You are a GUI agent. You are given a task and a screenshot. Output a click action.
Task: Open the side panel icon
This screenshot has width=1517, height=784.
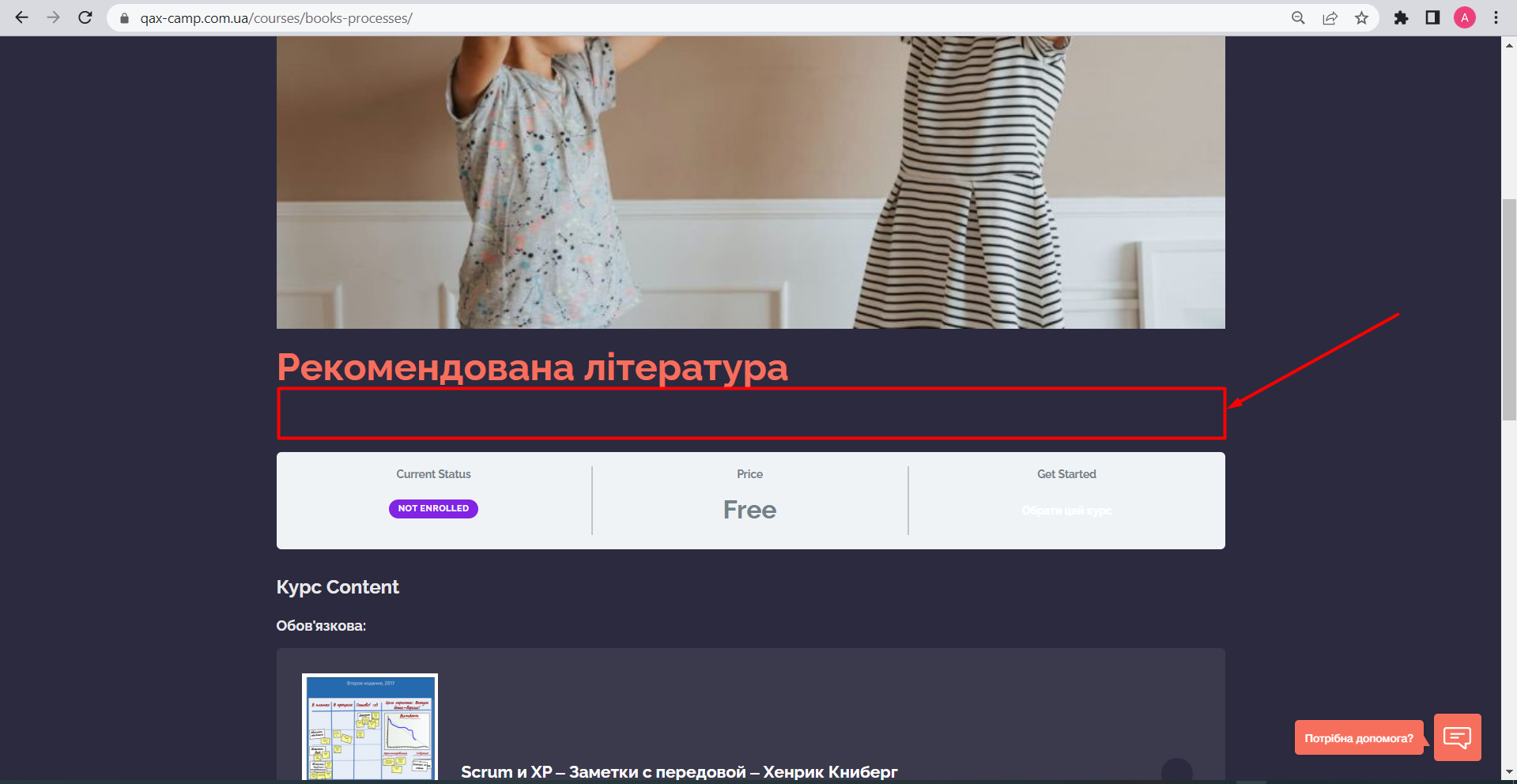(1432, 17)
